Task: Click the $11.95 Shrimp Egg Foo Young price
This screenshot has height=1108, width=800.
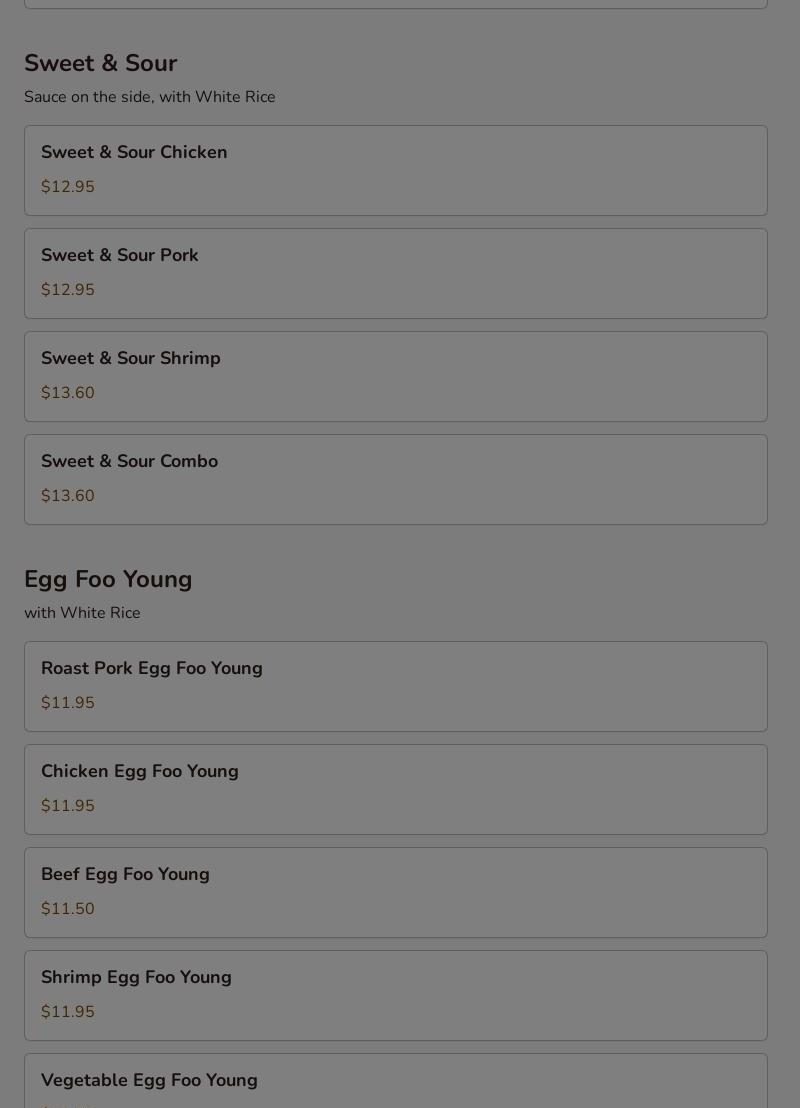Action: pyautogui.click(x=68, y=1012)
